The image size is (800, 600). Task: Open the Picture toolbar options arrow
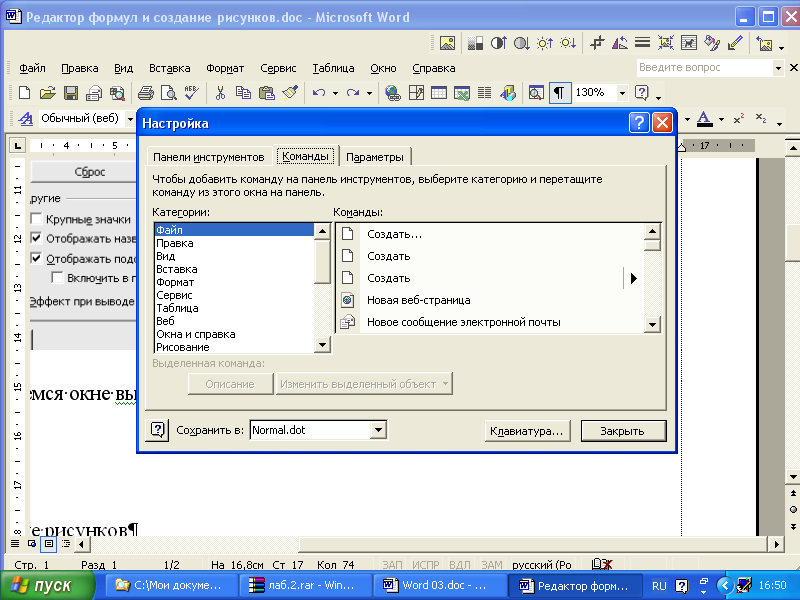click(782, 46)
